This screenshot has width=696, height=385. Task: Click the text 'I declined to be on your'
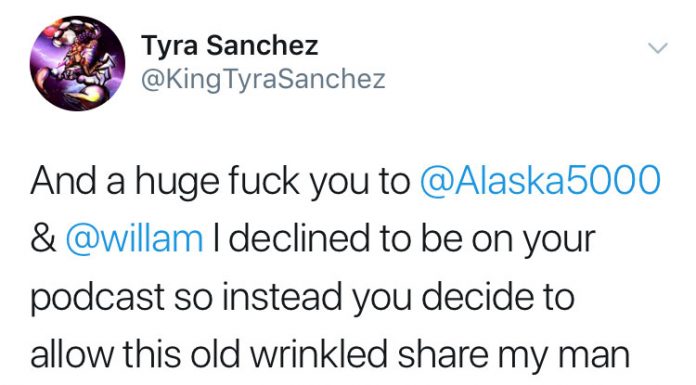[404, 240]
